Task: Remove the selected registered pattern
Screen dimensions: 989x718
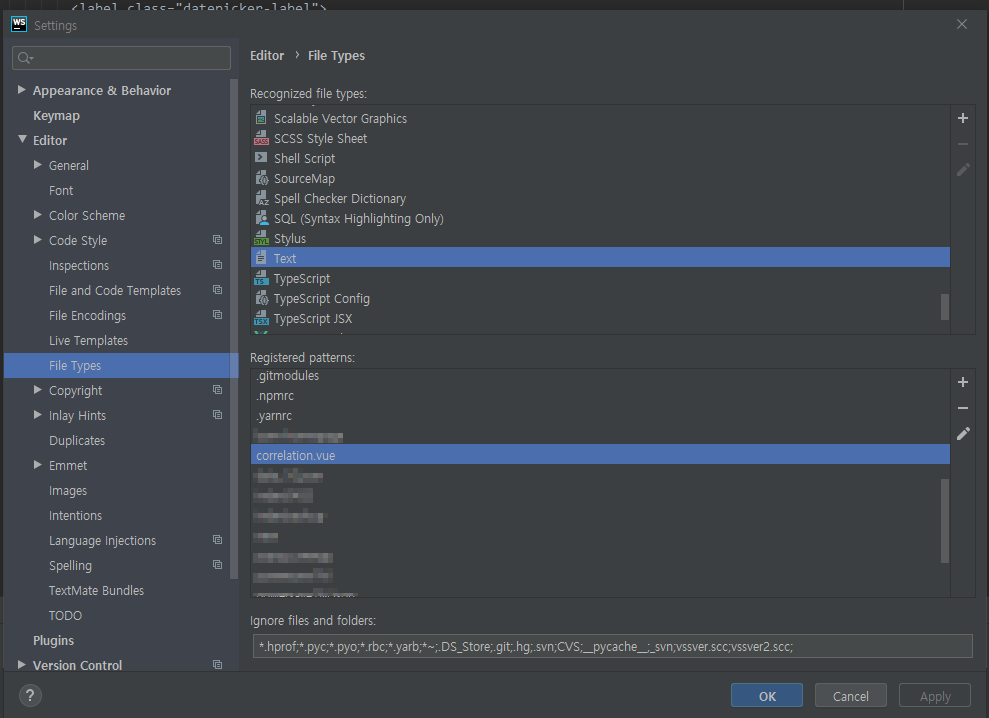Action: (x=963, y=408)
